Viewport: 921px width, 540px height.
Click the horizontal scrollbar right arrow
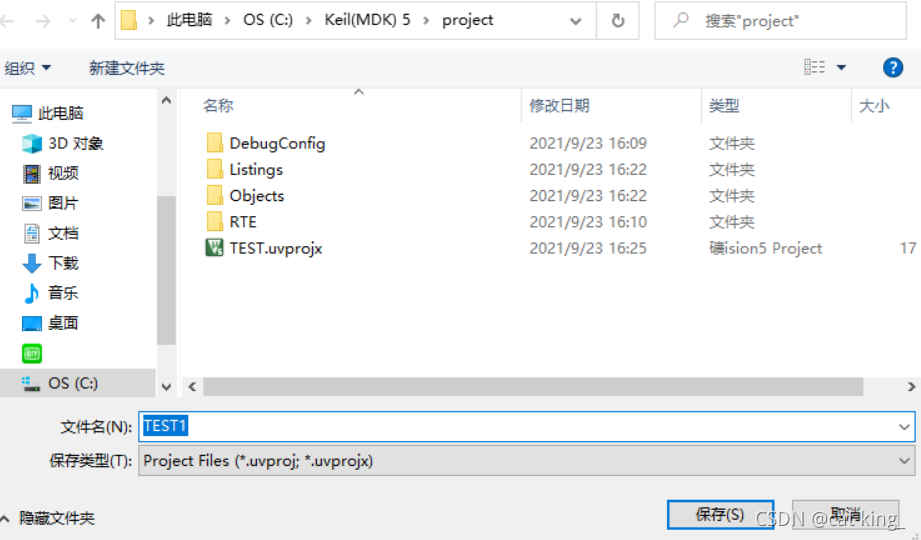tap(911, 387)
